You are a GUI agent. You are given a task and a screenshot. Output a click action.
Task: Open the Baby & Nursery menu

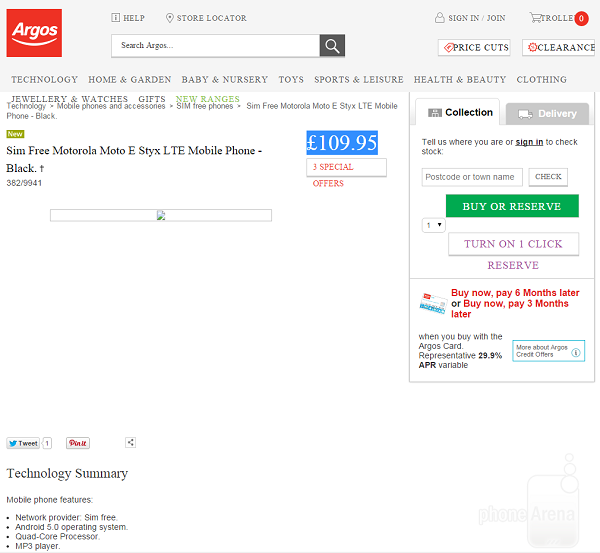pyautogui.click(x=225, y=80)
